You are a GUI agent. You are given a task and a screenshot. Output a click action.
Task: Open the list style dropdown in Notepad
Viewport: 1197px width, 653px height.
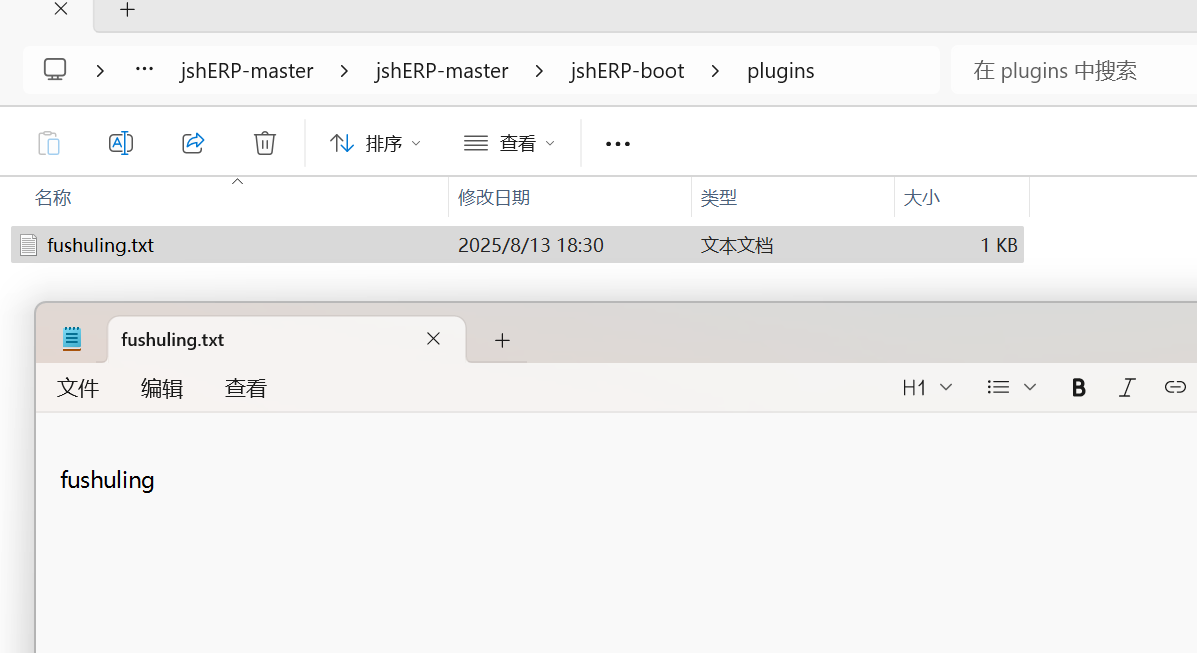[1011, 387]
